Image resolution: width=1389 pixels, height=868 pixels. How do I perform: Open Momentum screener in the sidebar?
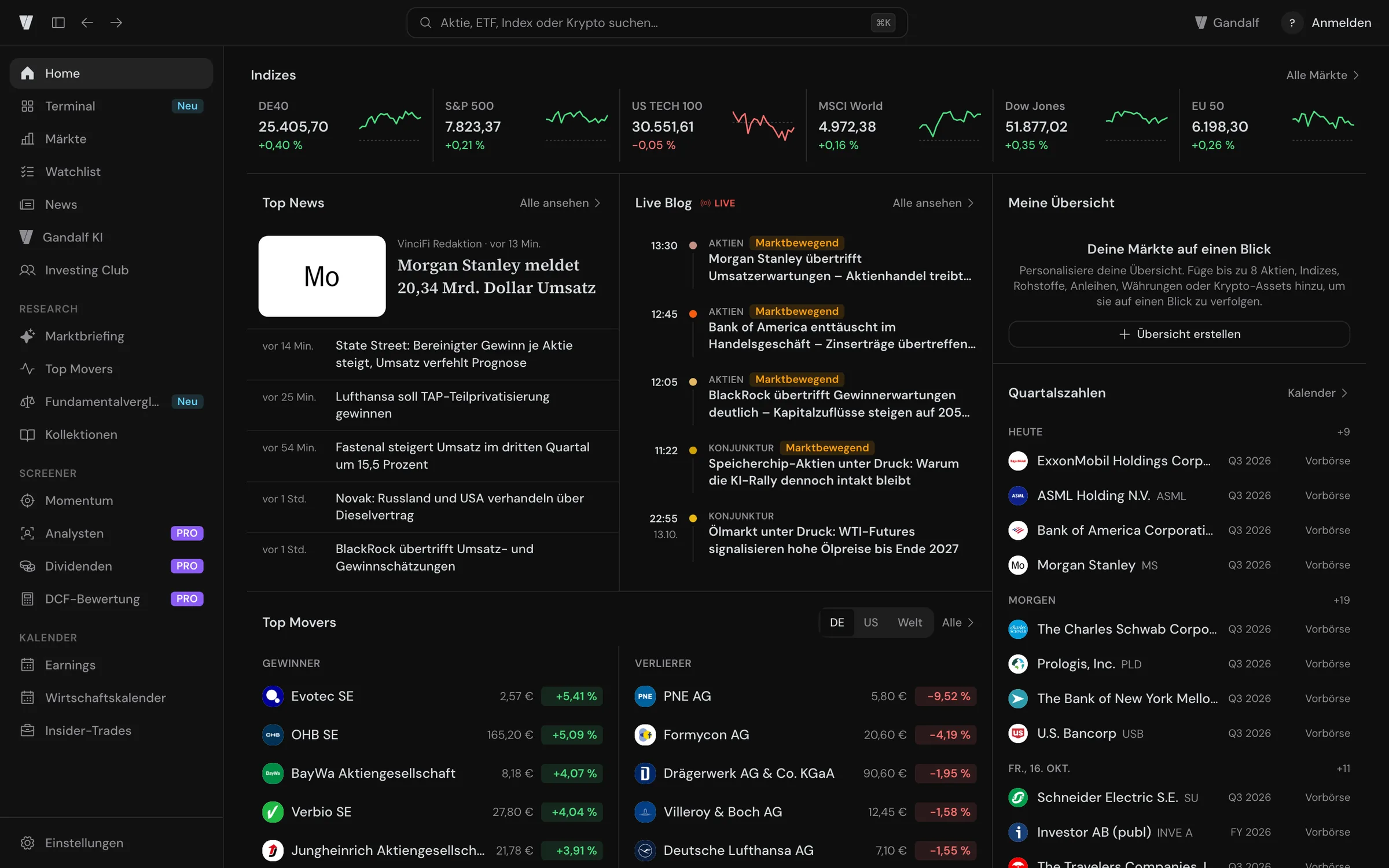point(111,501)
